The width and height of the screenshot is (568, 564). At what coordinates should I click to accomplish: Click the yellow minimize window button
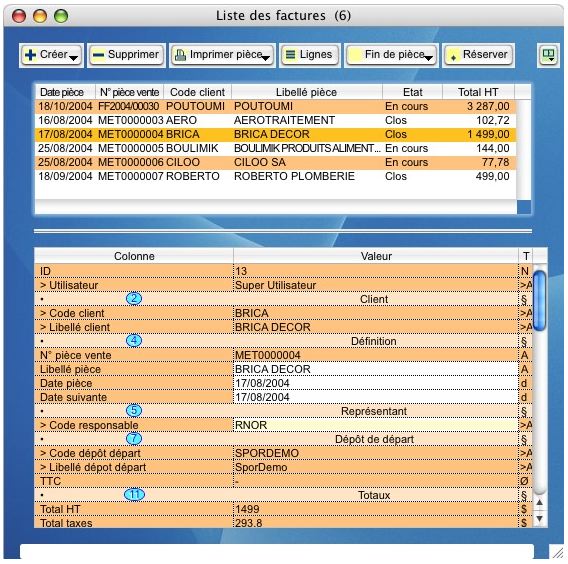[40, 16]
